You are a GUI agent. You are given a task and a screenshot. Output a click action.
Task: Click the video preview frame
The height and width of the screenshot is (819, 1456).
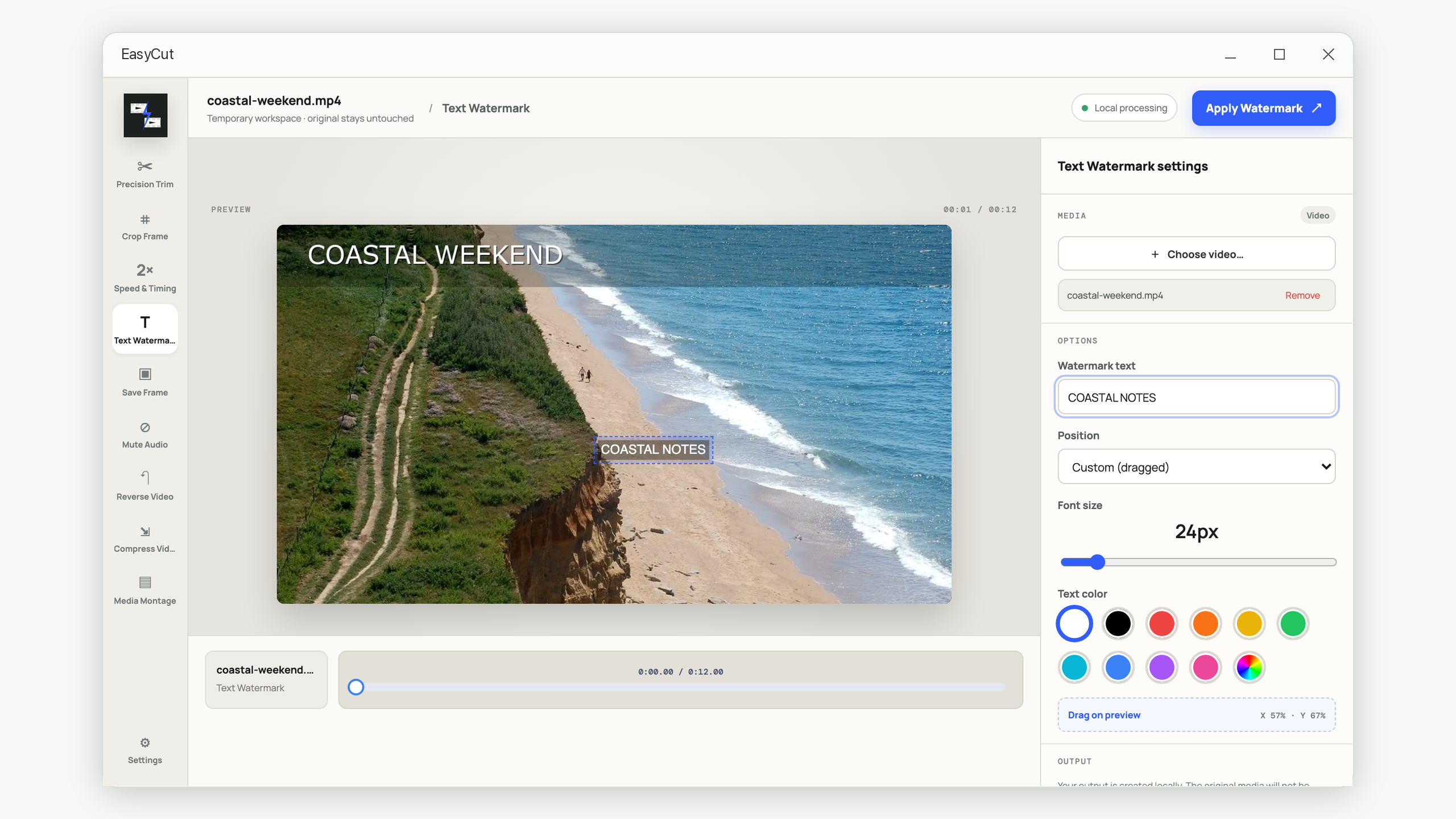coord(614,414)
